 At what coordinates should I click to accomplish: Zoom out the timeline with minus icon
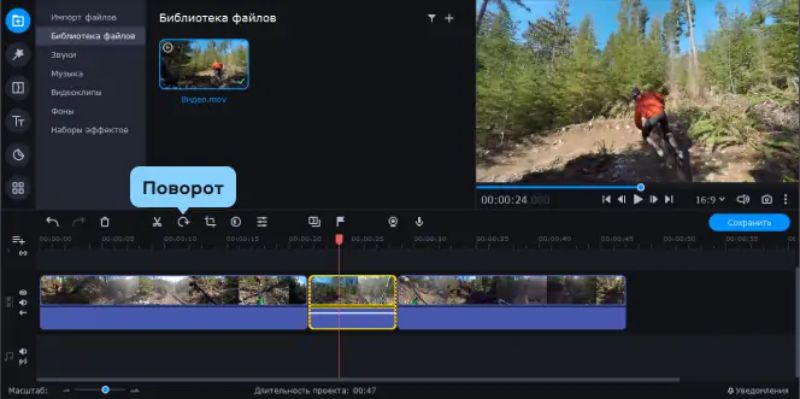pyautogui.click(x=66, y=390)
